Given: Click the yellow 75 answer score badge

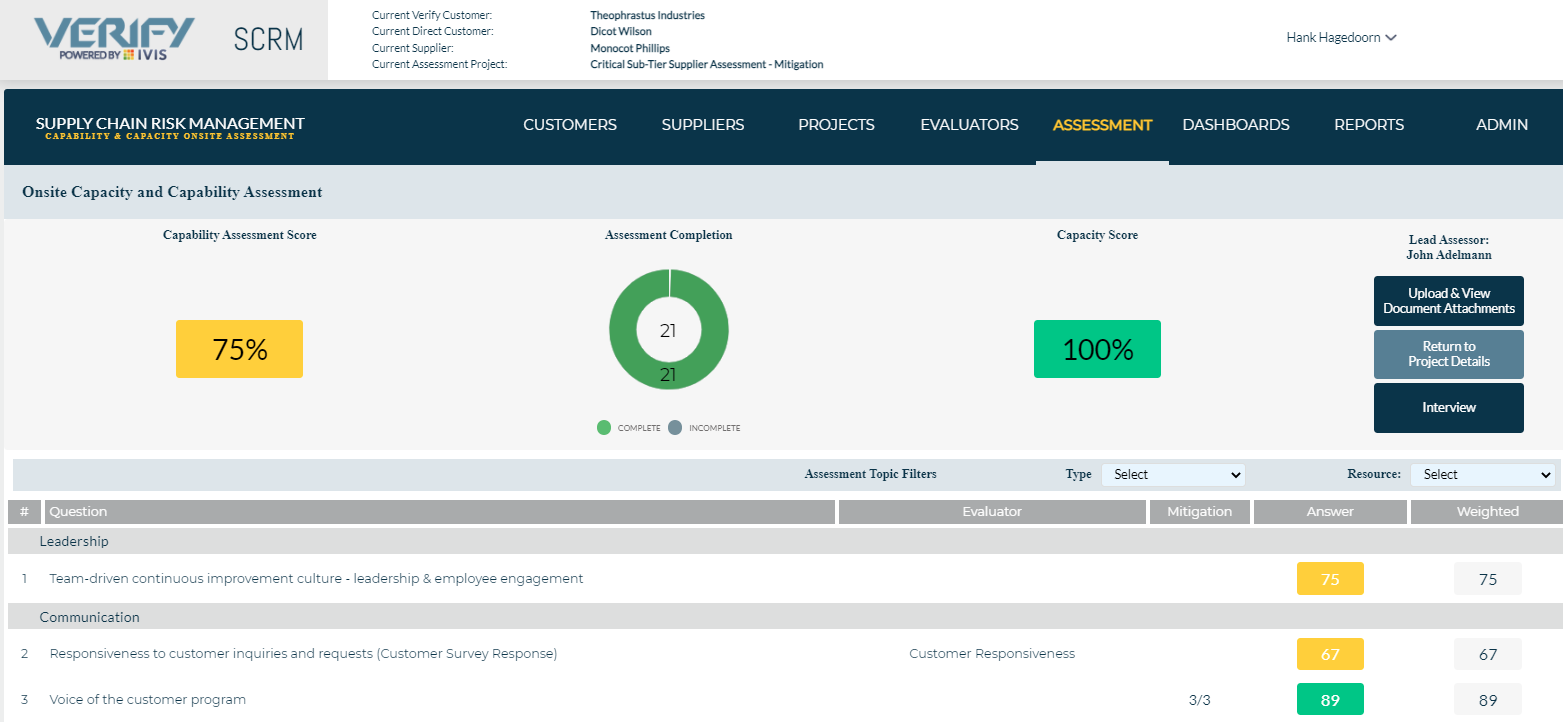Looking at the screenshot, I should pos(1330,578).
